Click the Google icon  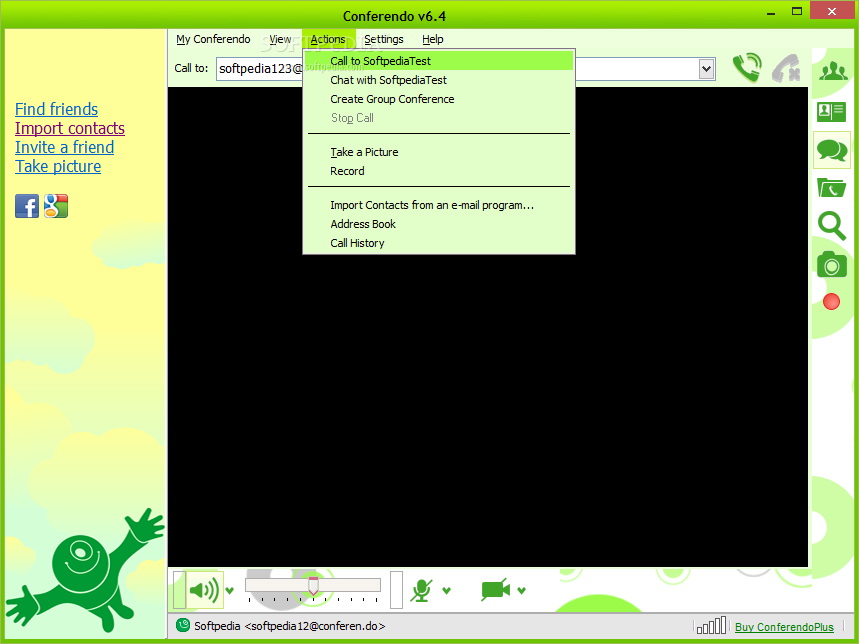(x=56, y=206)
